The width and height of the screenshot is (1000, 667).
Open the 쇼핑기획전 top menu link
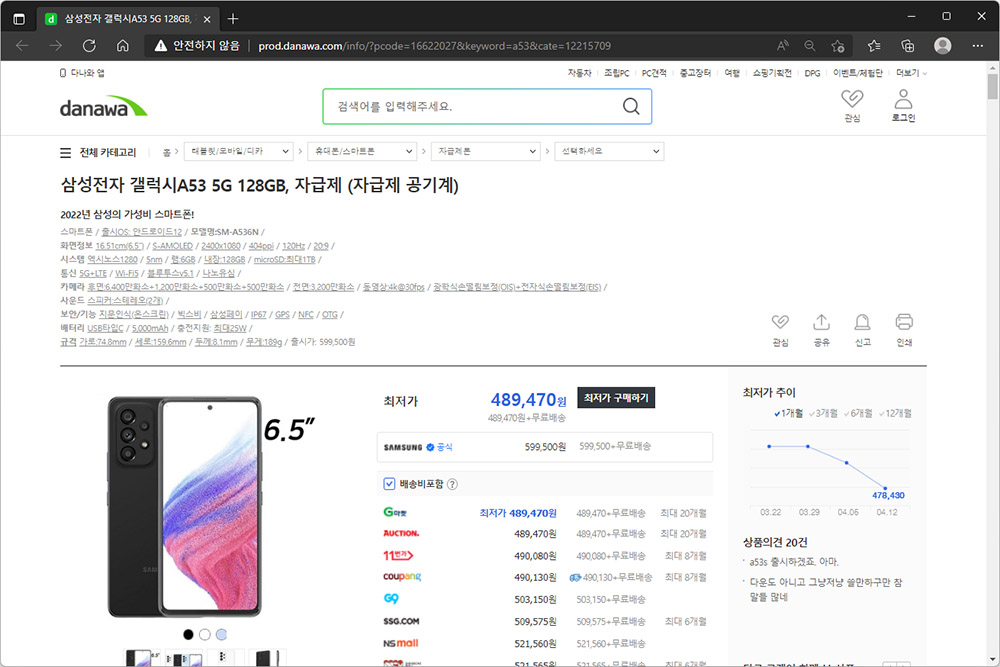click(x=772, y=73)
